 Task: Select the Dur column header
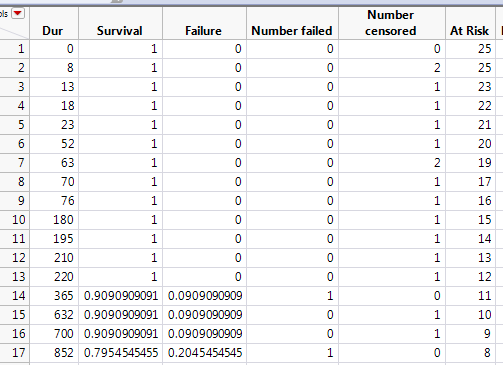click(54, 23)
